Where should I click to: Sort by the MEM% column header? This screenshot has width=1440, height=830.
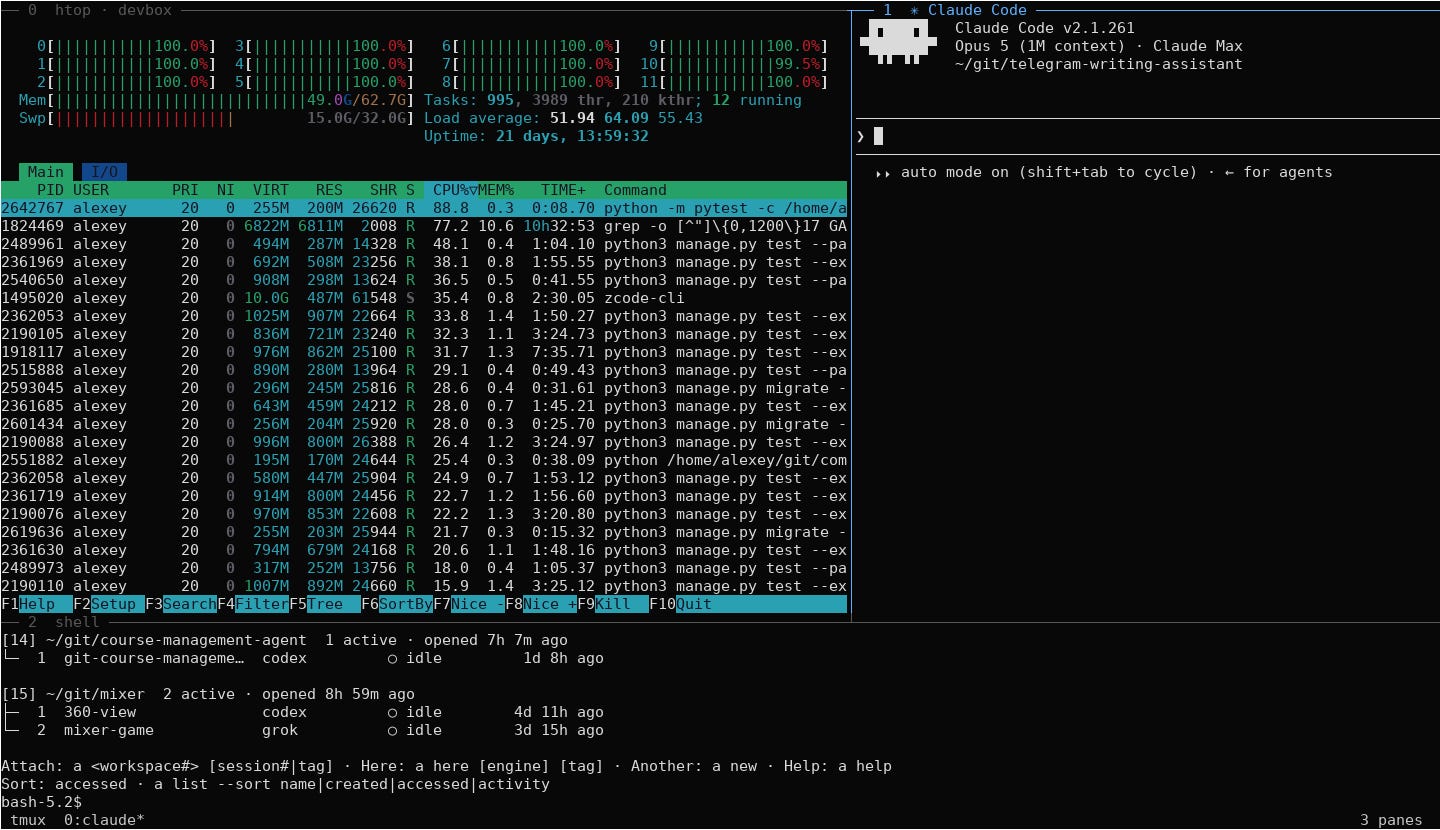pyautogui.click(x=495, y=190)
